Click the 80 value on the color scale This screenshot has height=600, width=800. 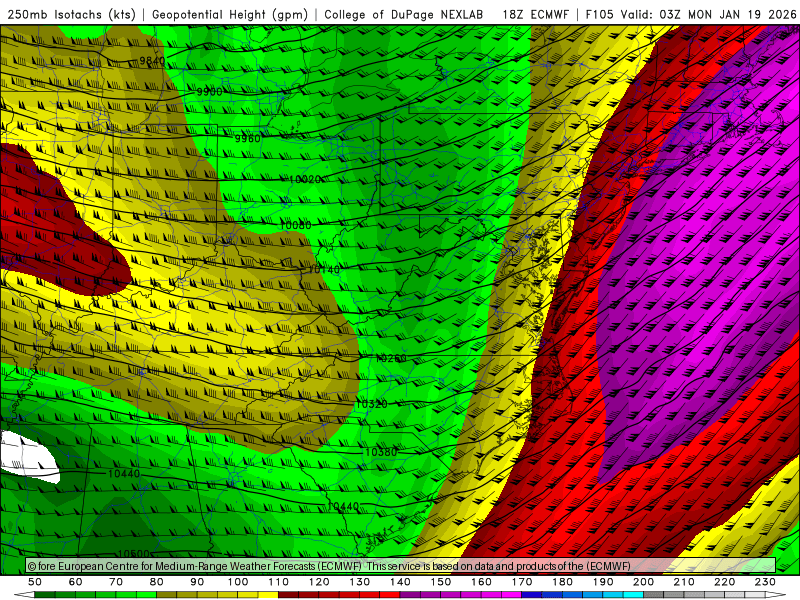click(x=157, y=582)
